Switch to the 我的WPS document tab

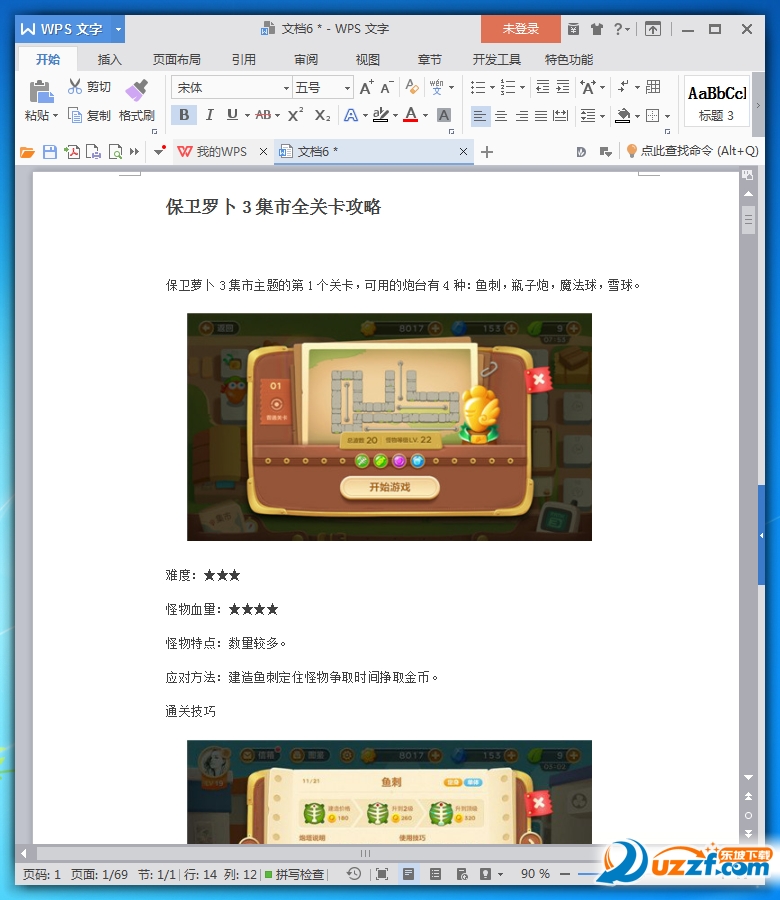tap(221, 152)
